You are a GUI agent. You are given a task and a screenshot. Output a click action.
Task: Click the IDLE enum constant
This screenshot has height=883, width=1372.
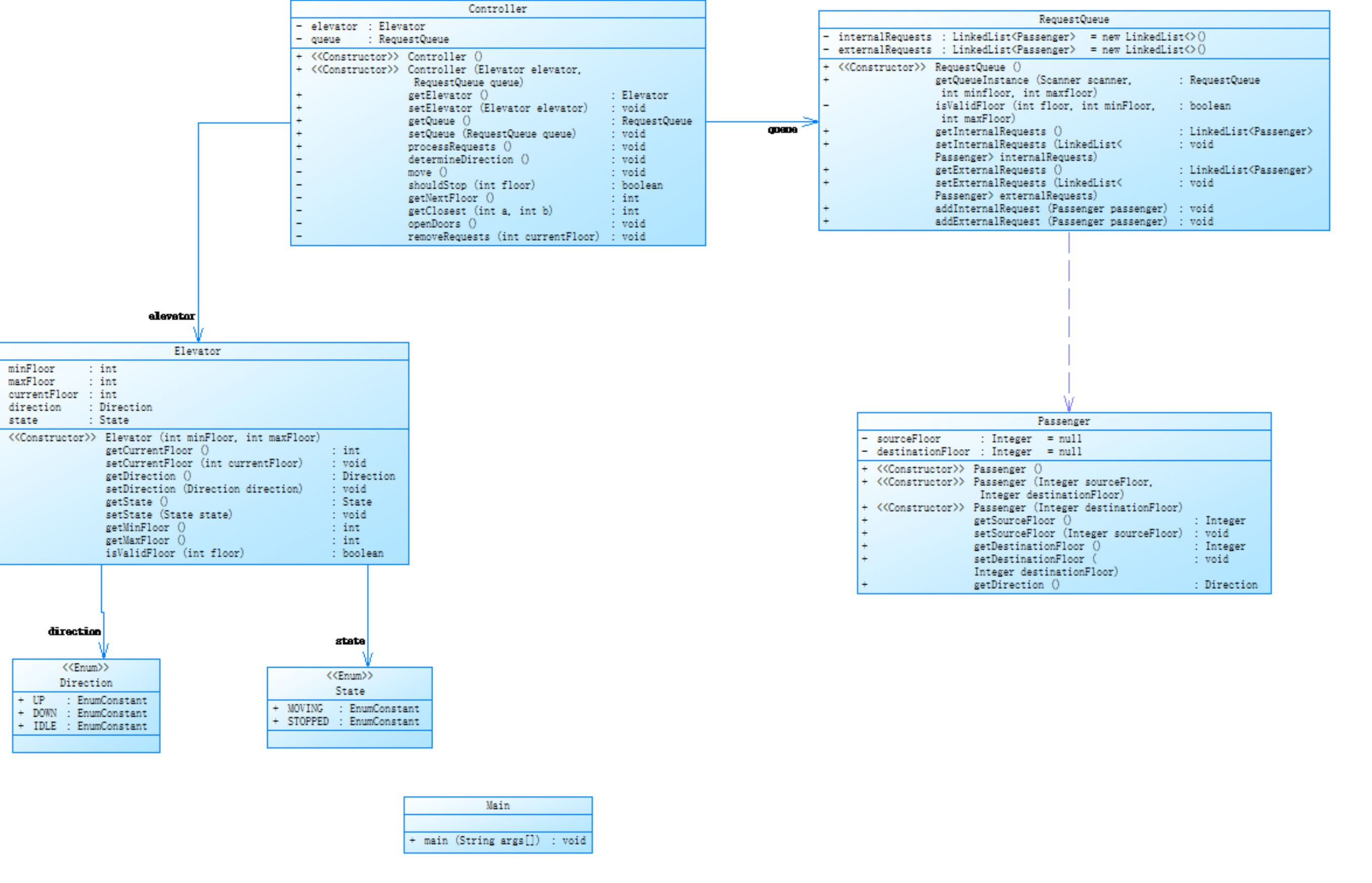tap(45, 726)
